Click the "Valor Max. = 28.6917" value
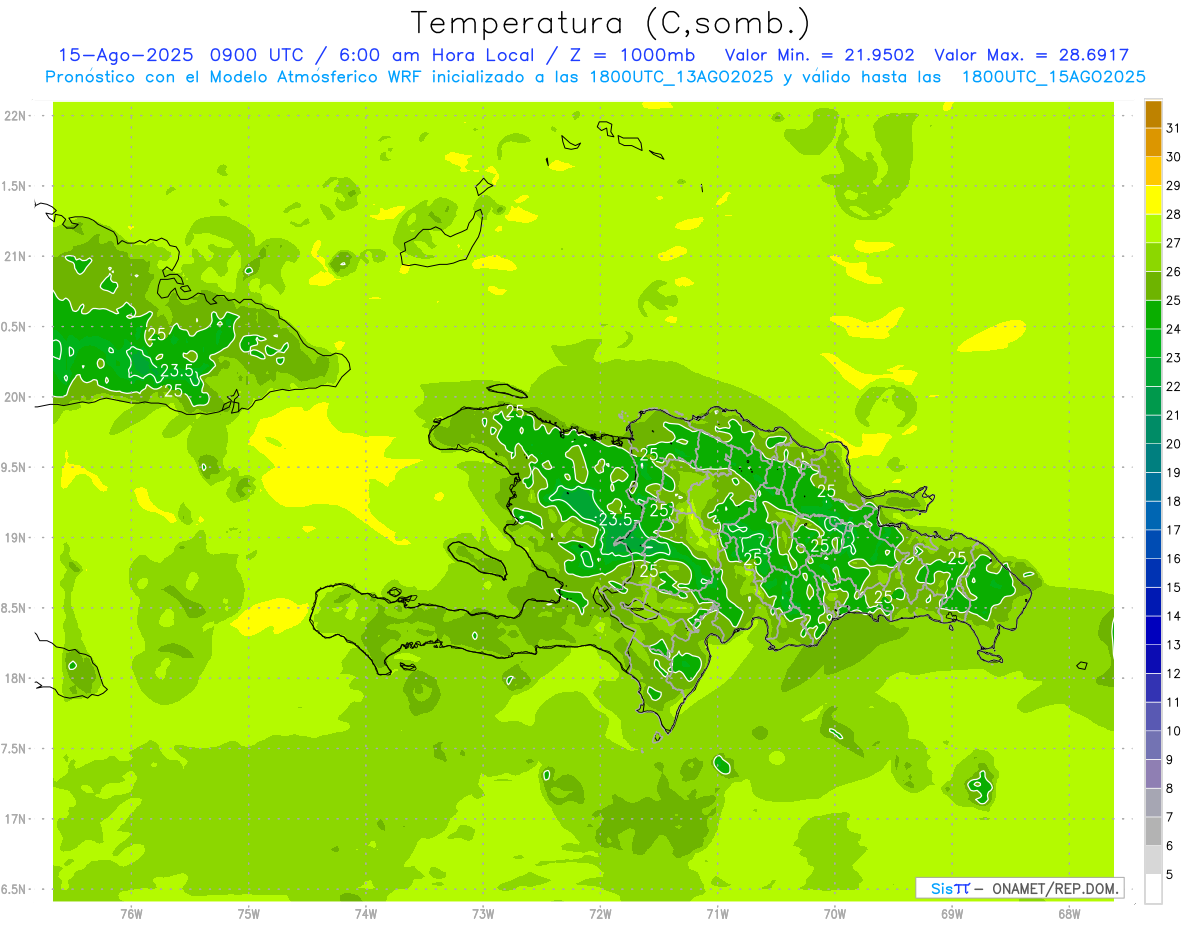This screenshot has width=1200, height=927. (1033, 55)
